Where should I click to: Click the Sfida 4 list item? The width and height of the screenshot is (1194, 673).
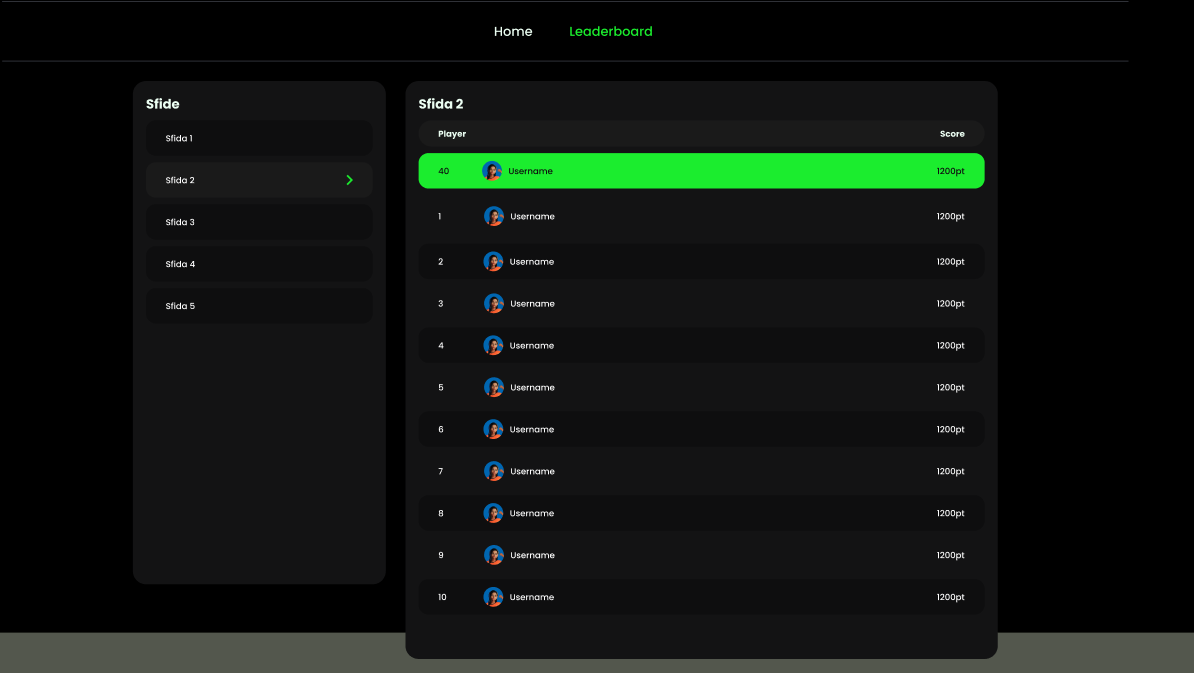259,263
